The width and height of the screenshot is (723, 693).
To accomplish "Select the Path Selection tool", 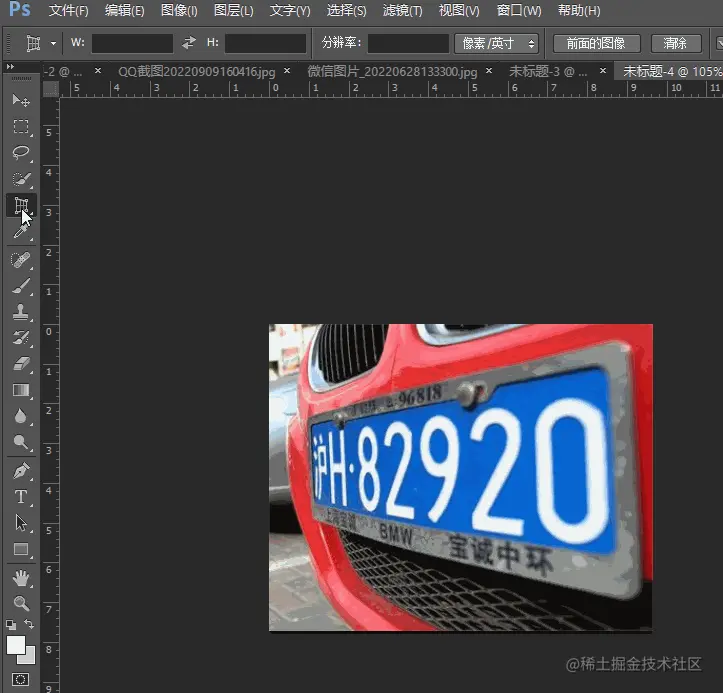I will point(21,523).
